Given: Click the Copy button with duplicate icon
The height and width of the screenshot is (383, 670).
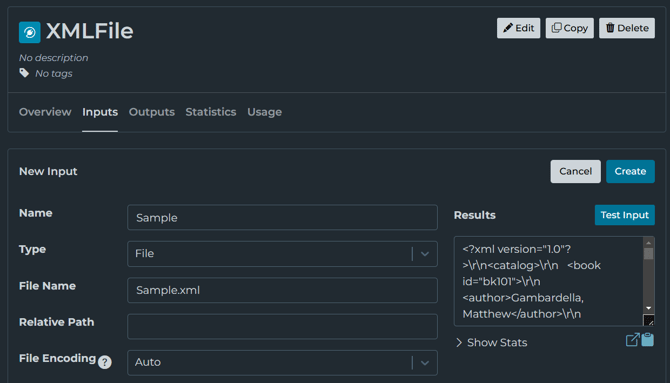Looking at the screenshot, I should coord(570,28).
